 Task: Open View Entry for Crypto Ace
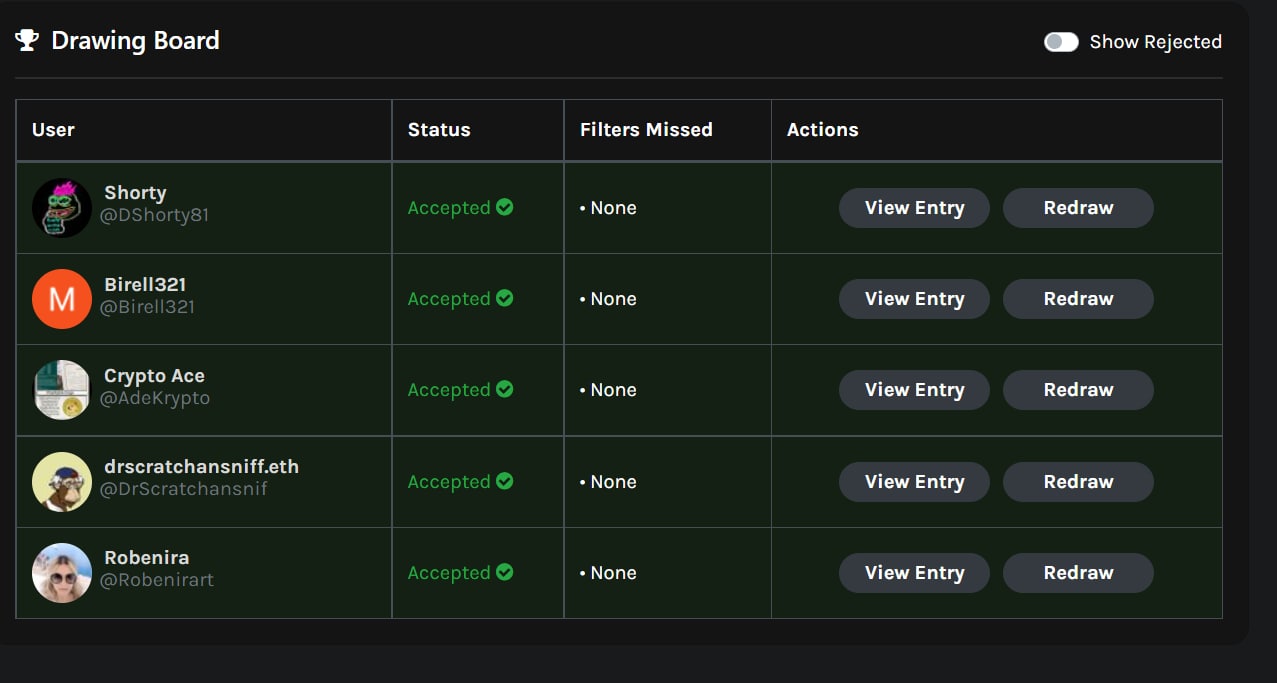pos(914,390)
